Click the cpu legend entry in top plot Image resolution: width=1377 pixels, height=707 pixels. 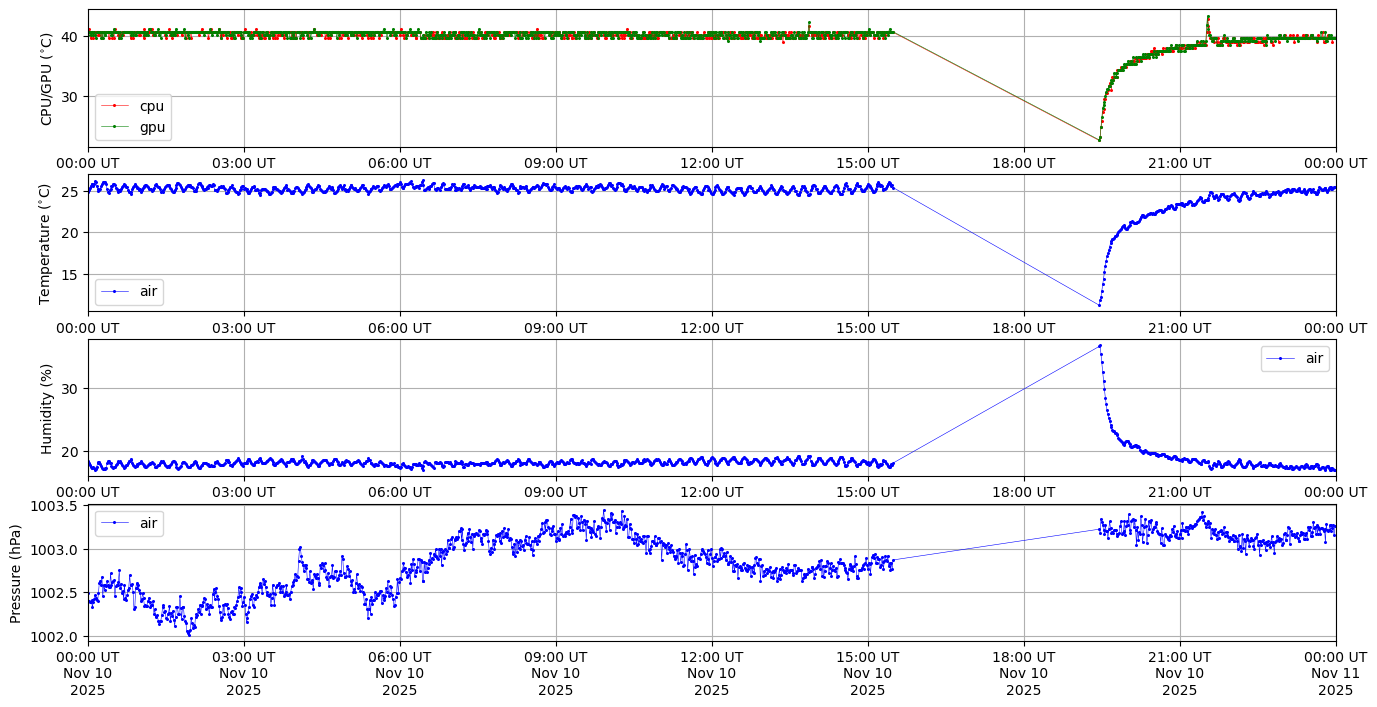151,106
